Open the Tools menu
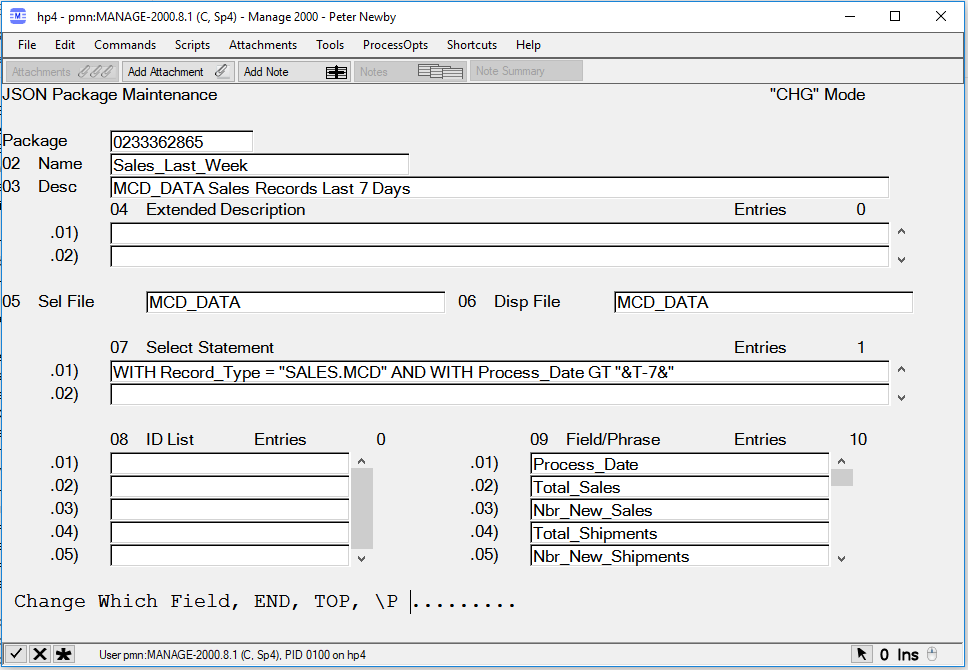968x670 pixels. pyautogui.click(x=330, y=45)
